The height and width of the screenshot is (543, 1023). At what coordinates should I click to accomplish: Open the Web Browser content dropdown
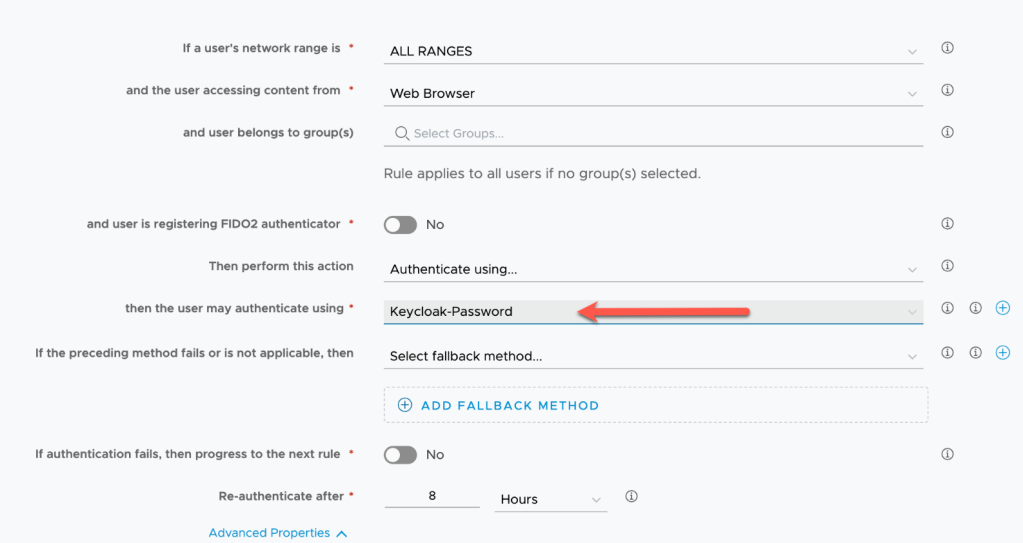[653, 93]
